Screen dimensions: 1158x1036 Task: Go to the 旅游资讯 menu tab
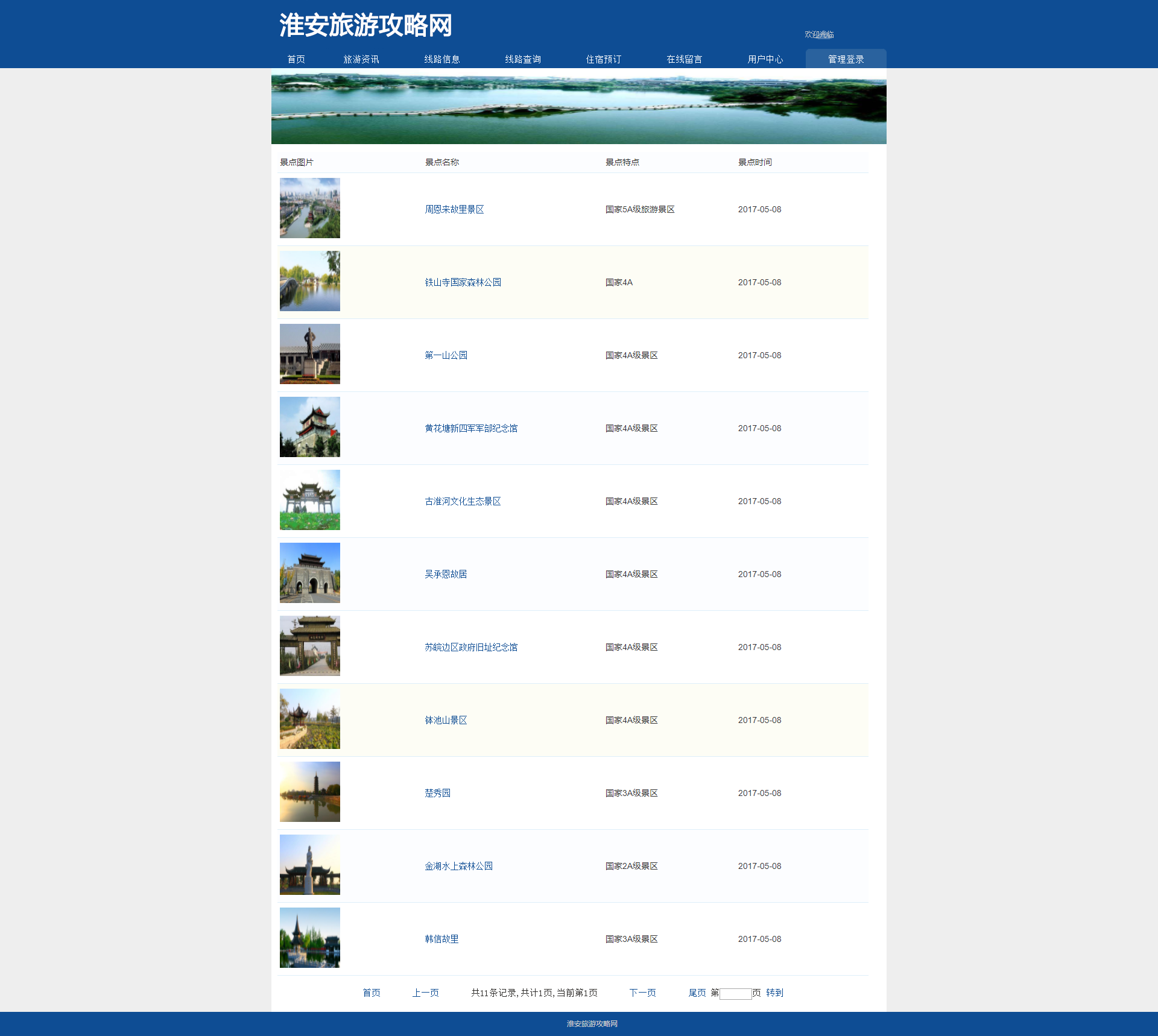(361, 59)
